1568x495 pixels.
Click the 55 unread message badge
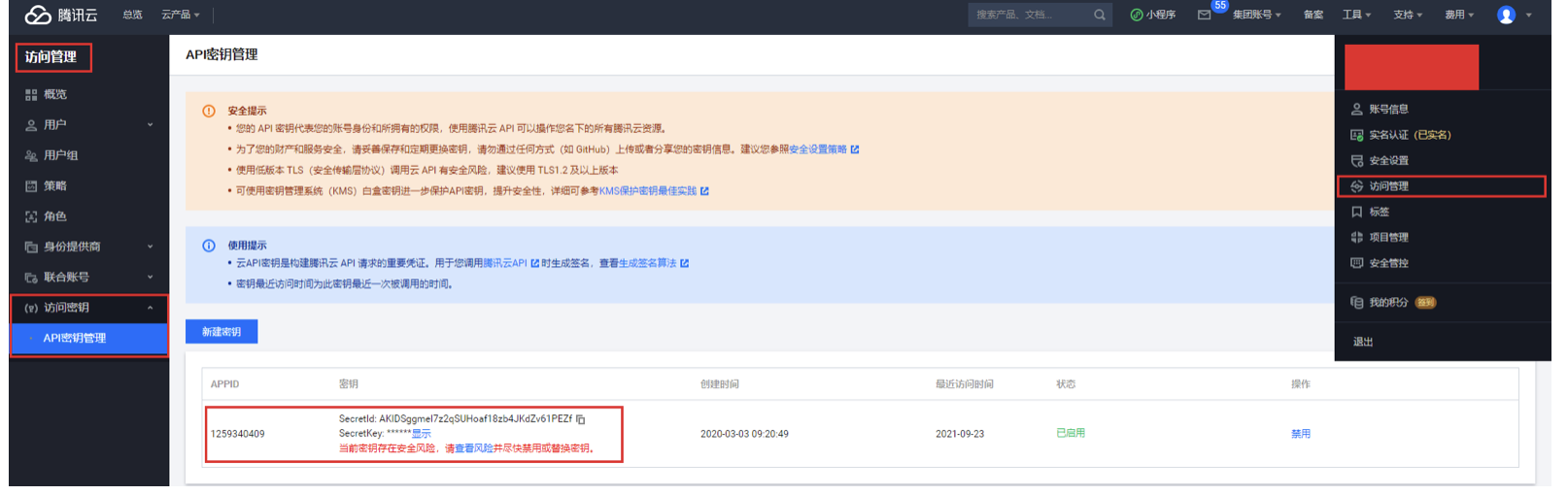click(x=1220, y=6)
